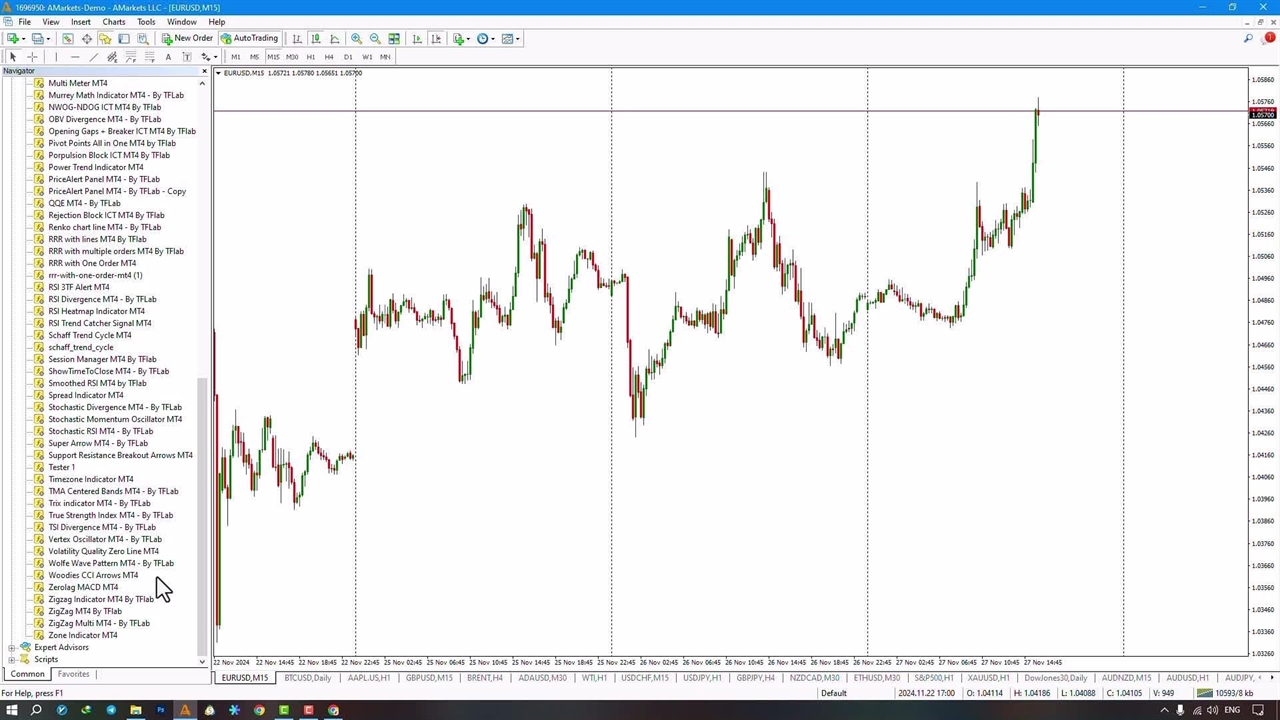This screenshot has height=720, width=1280.
Task: Switch to the BTCUSD,Daily chart tab
Action: click(x=307, y=678)
